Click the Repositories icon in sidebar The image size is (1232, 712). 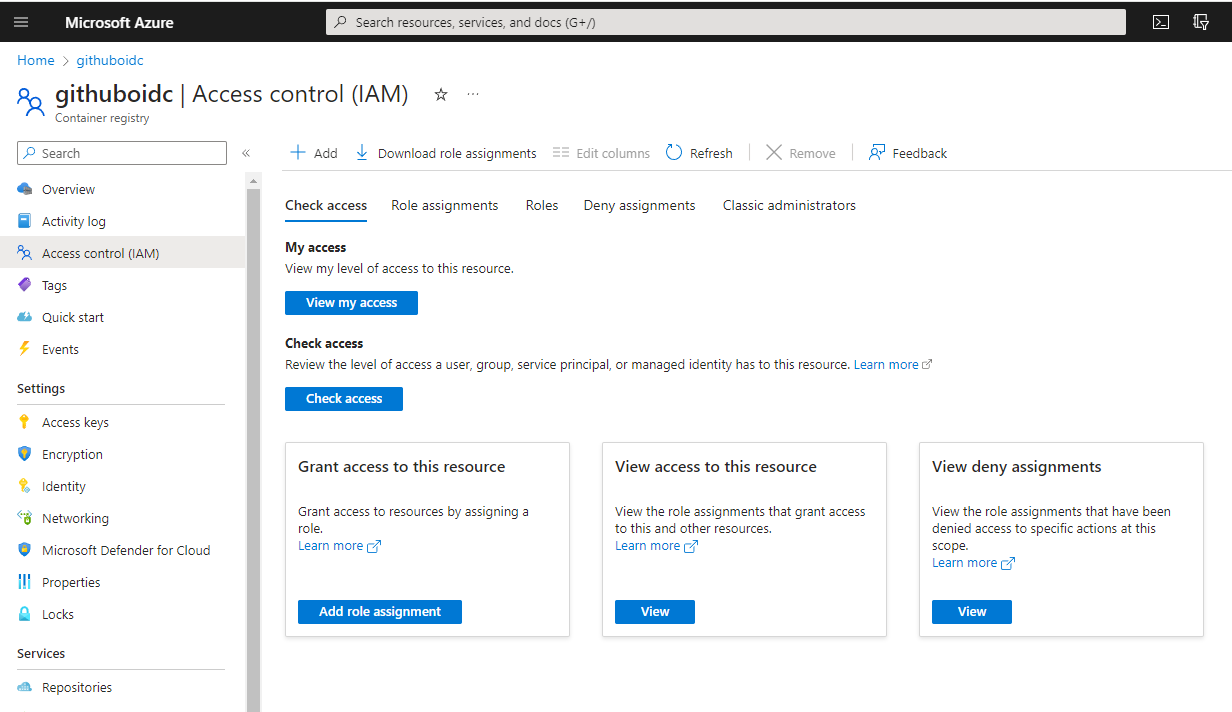(25, 687)
